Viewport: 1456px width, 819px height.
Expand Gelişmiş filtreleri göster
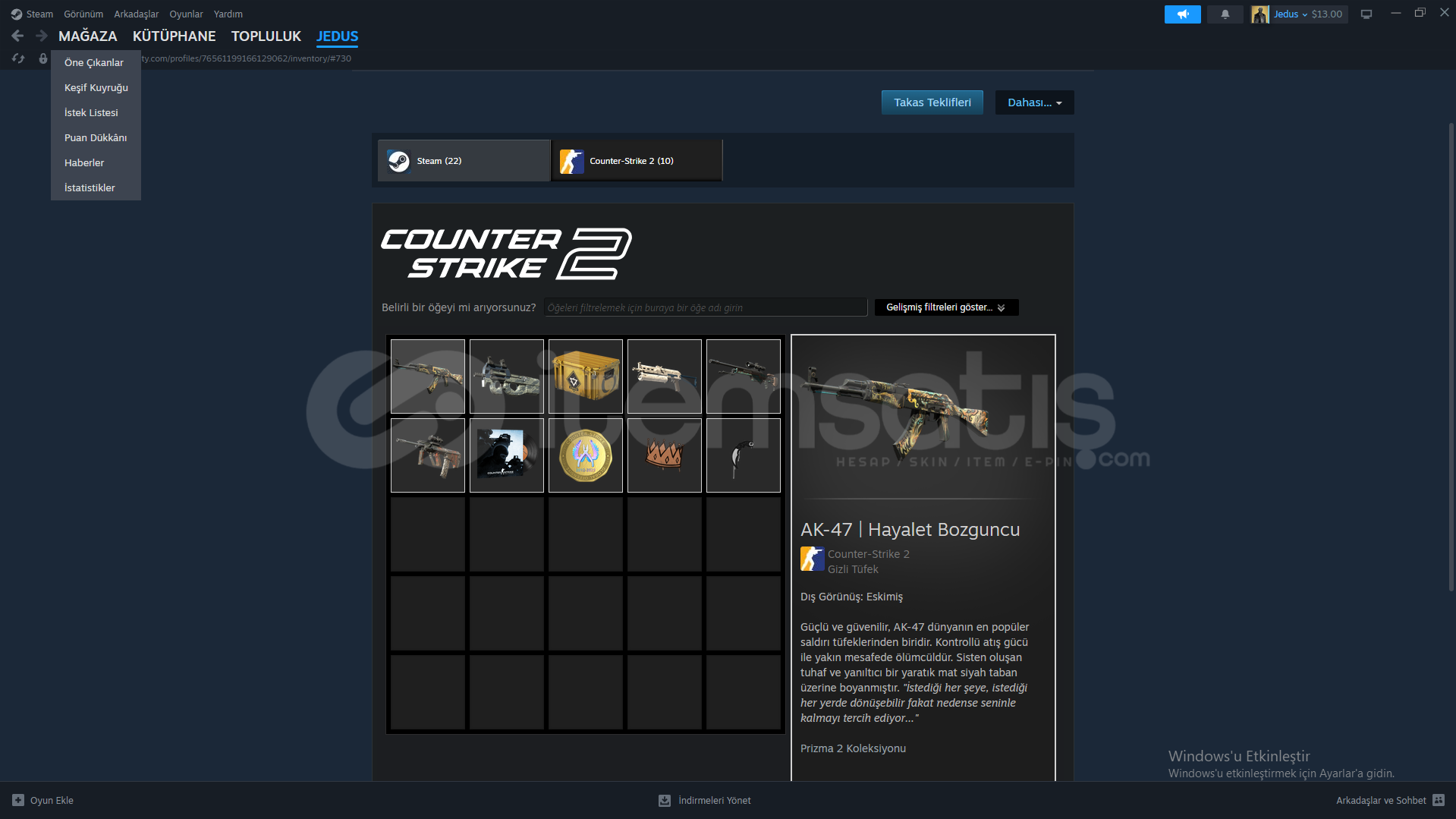(946, 307)
